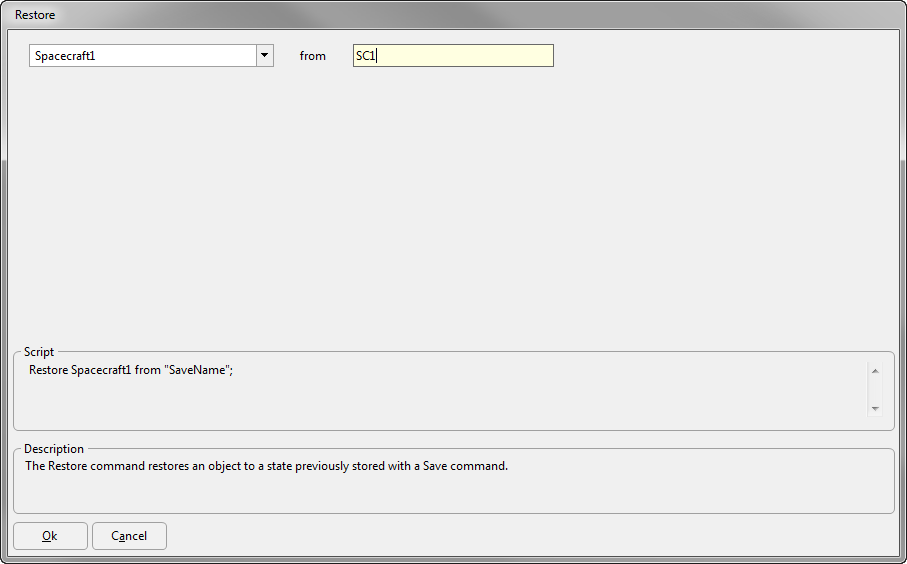Click the "SaveName" text in the script
Image resolution: width=907 pixels, height=564 pixels.
click(x=197, y=370)
